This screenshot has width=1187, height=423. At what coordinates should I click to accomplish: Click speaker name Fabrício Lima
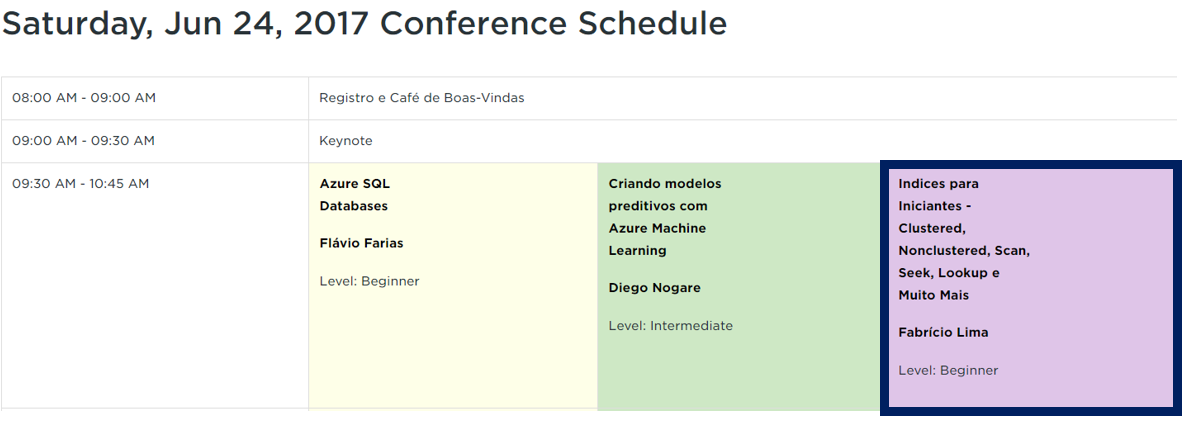tap(943, 332)
